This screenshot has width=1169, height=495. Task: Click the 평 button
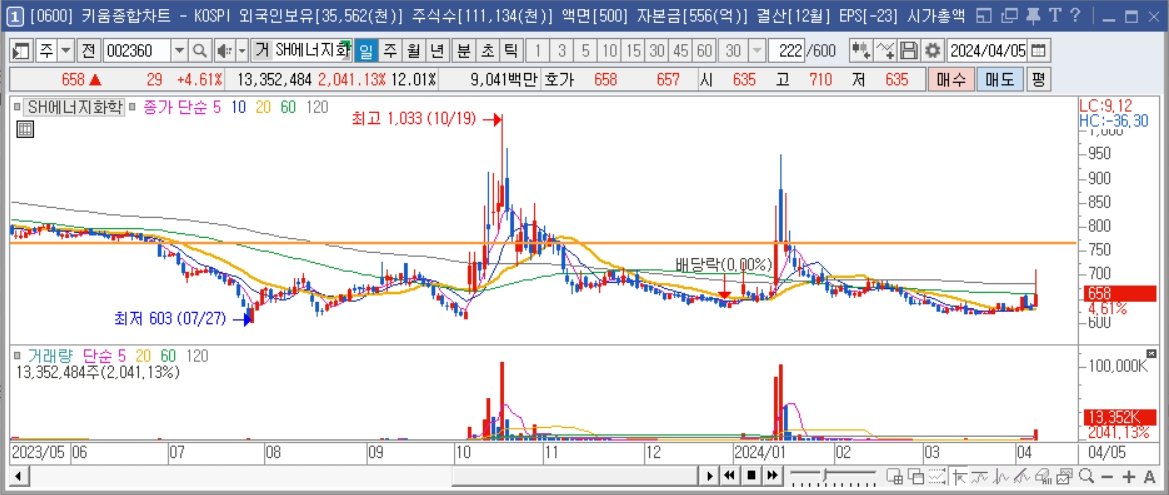pyautogui.click(x=1037, y=78)
